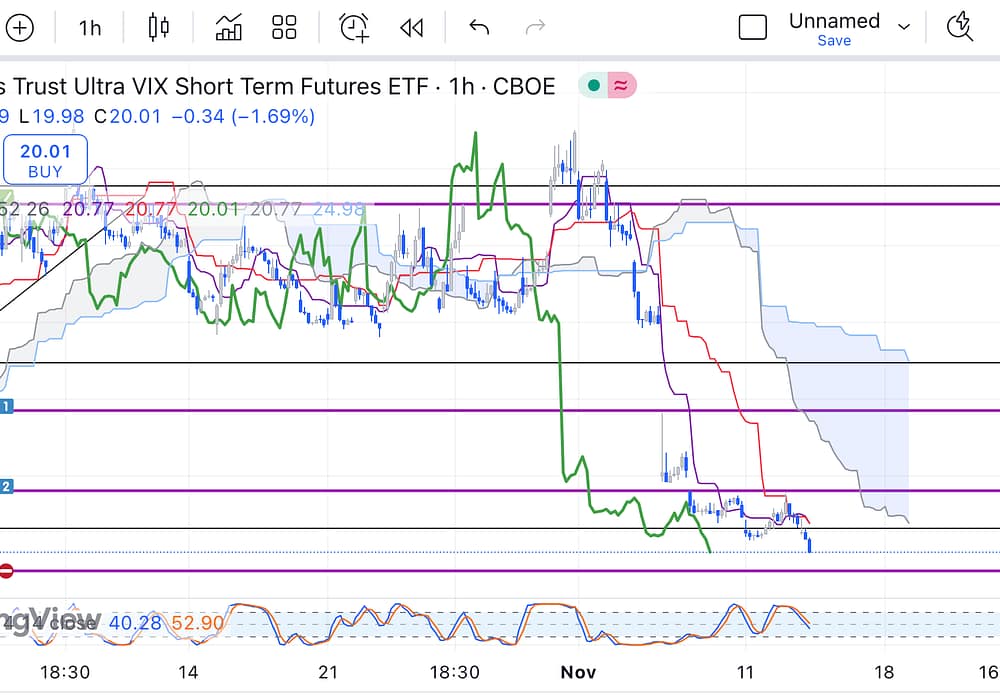Screen dimensions: 1000x700
Task: Expand the Unnamed layout chevron menu
Action: coord(904,27)
